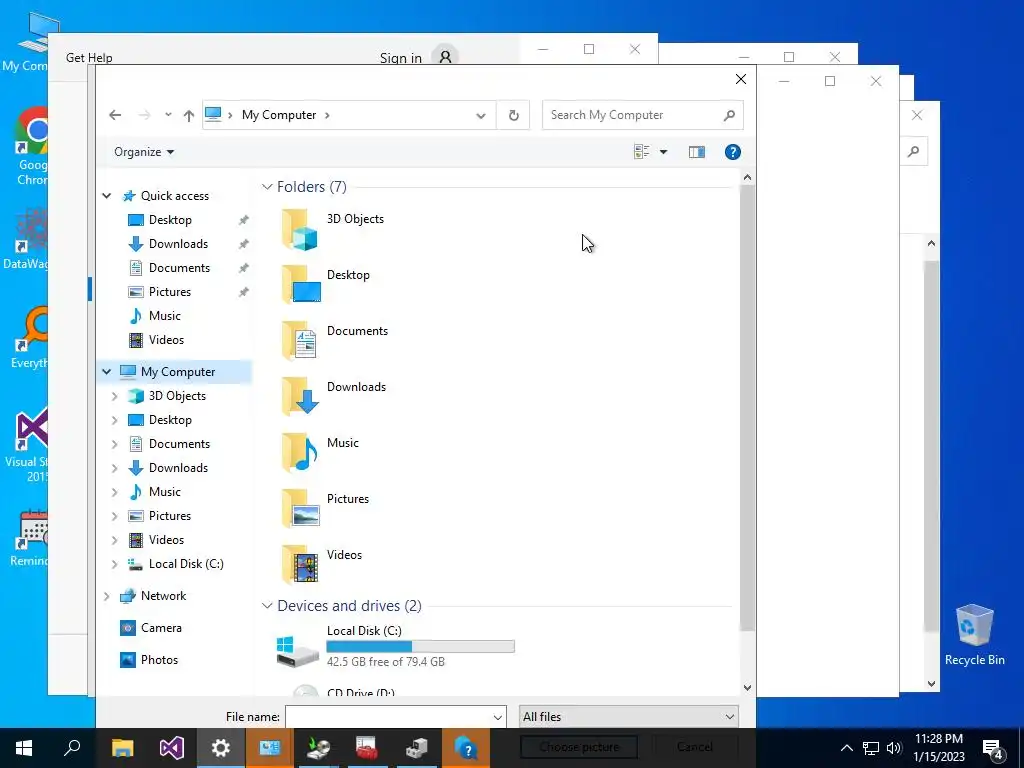Collapse the Devices and drives group
1024x768 pixels.
click(266, 605)
